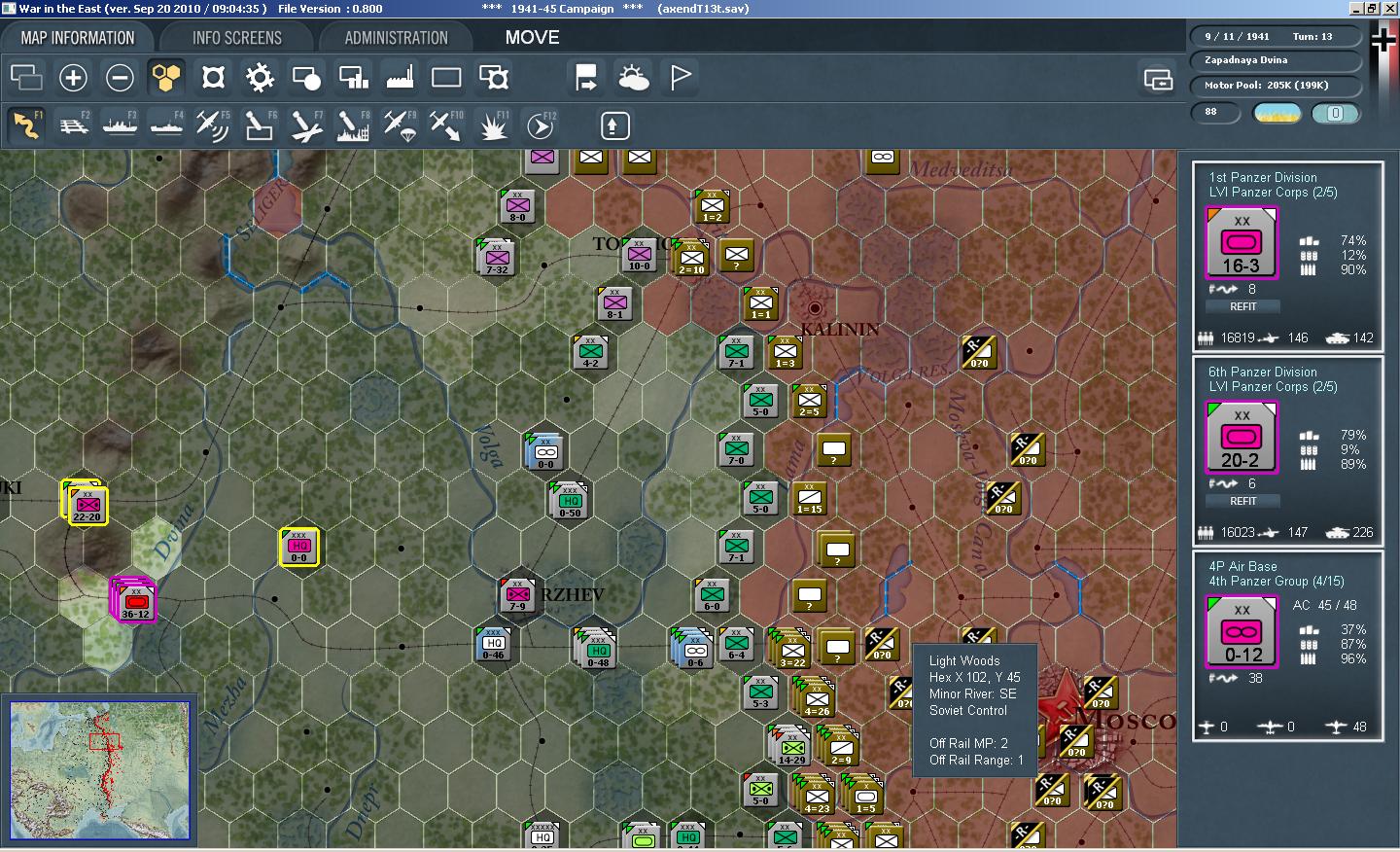Switch to the INFO SCREENS tab
The height and width of the screenshot is (852, 1400).
tap(236, 38)
